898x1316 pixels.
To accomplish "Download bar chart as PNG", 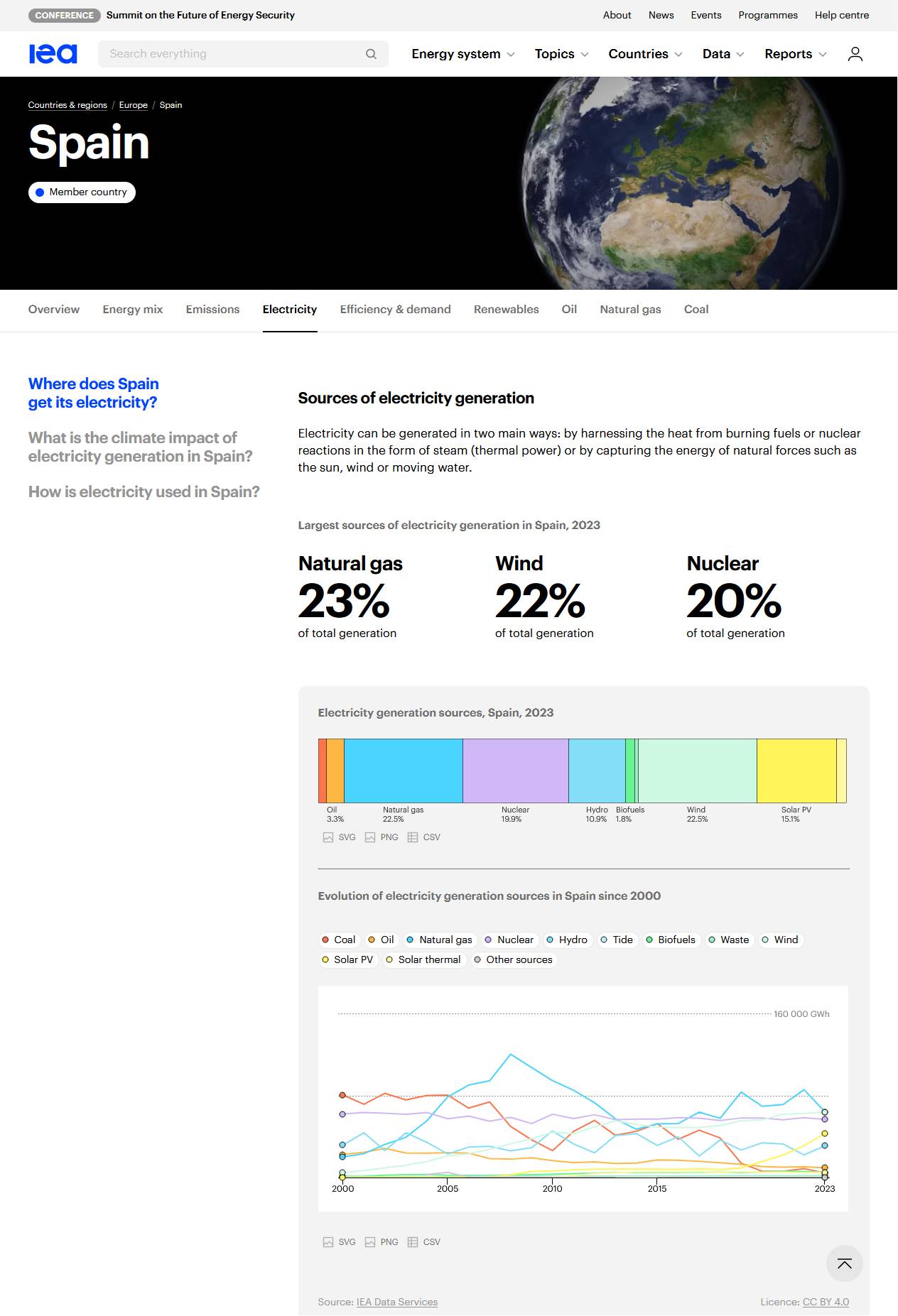I will 382,837.
